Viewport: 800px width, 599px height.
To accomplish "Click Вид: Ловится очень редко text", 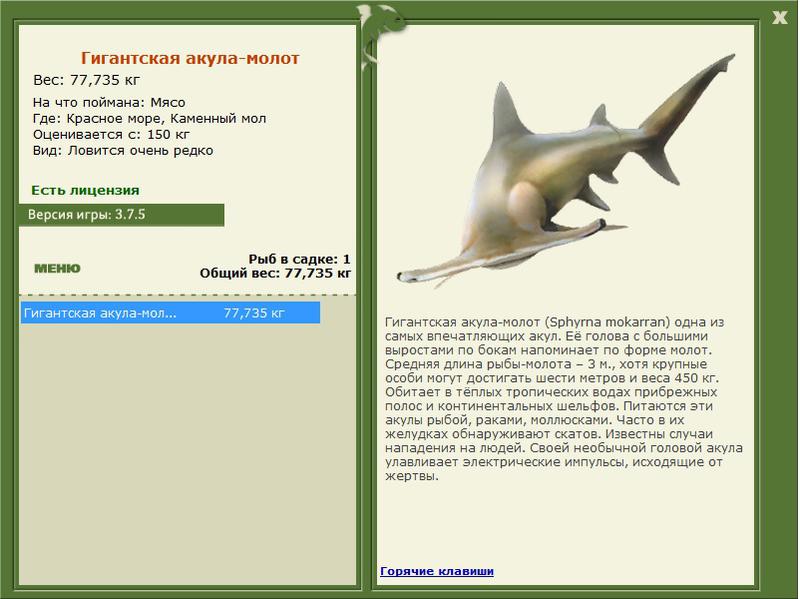I will coord(123,151).
